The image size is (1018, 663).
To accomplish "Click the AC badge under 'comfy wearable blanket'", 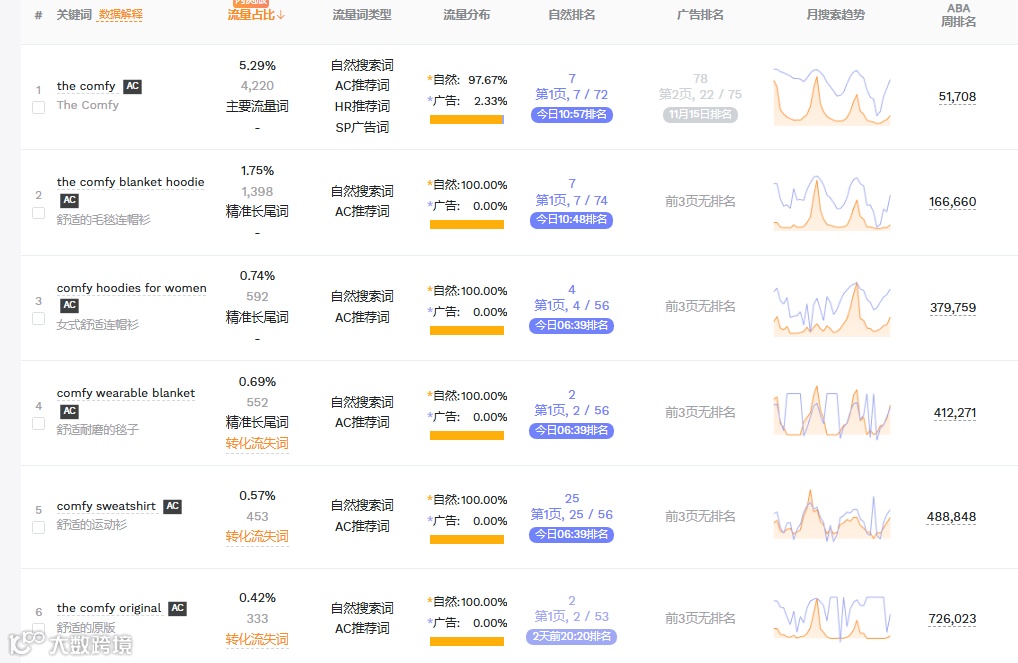I will tap(69, 411).
